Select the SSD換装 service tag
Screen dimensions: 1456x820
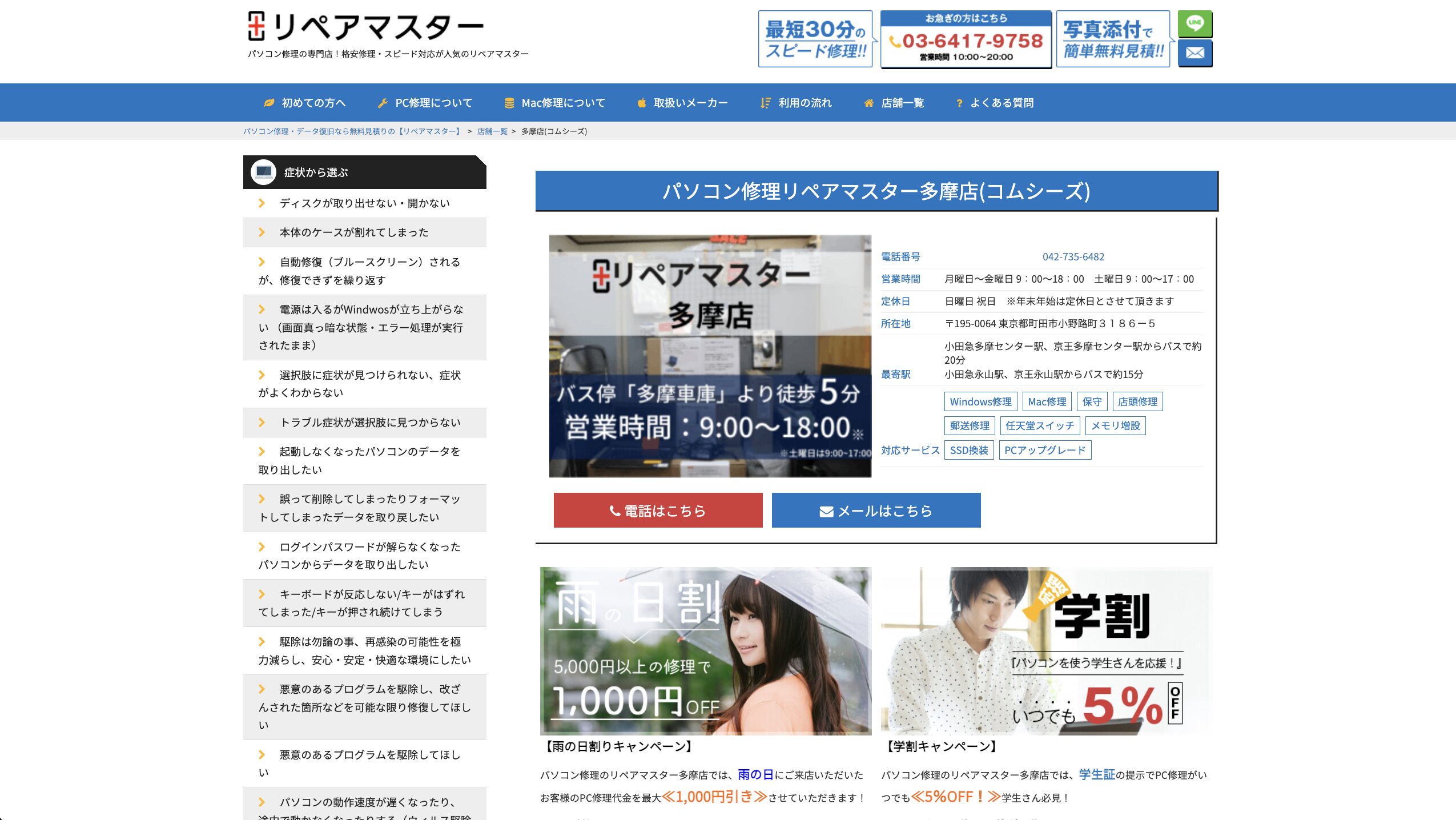[x=969, y=450]
